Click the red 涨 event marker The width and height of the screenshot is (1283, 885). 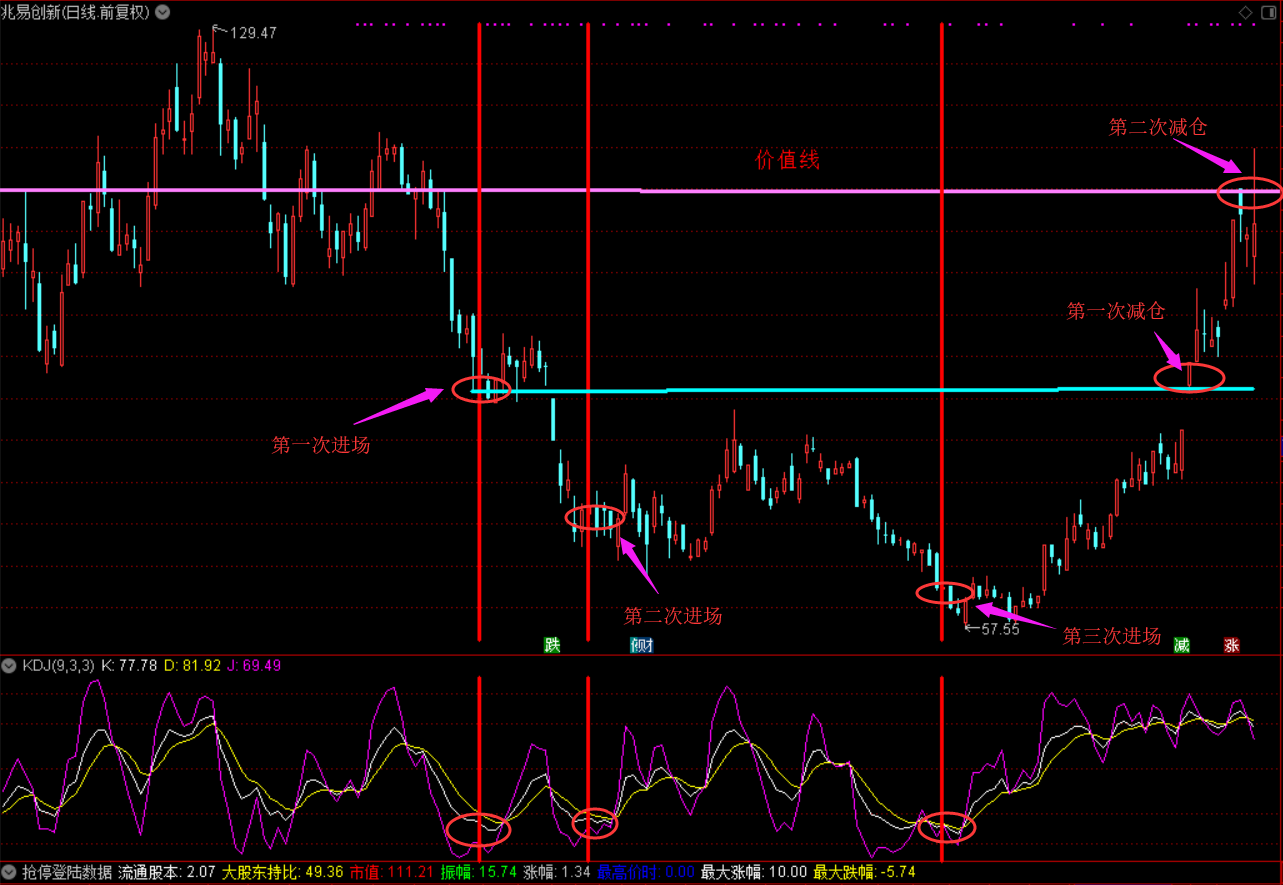[x=1232, y=645]
